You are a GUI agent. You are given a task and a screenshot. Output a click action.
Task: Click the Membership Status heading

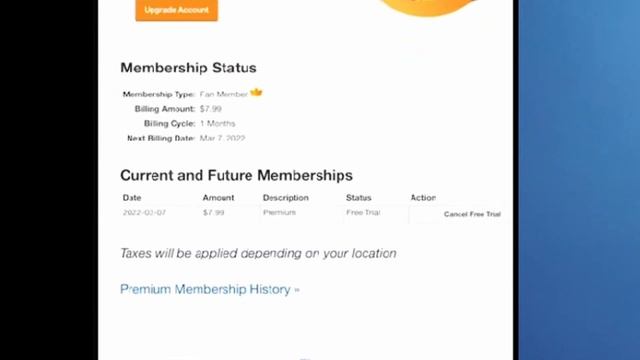pyautogui.click(x=188, y=68)
